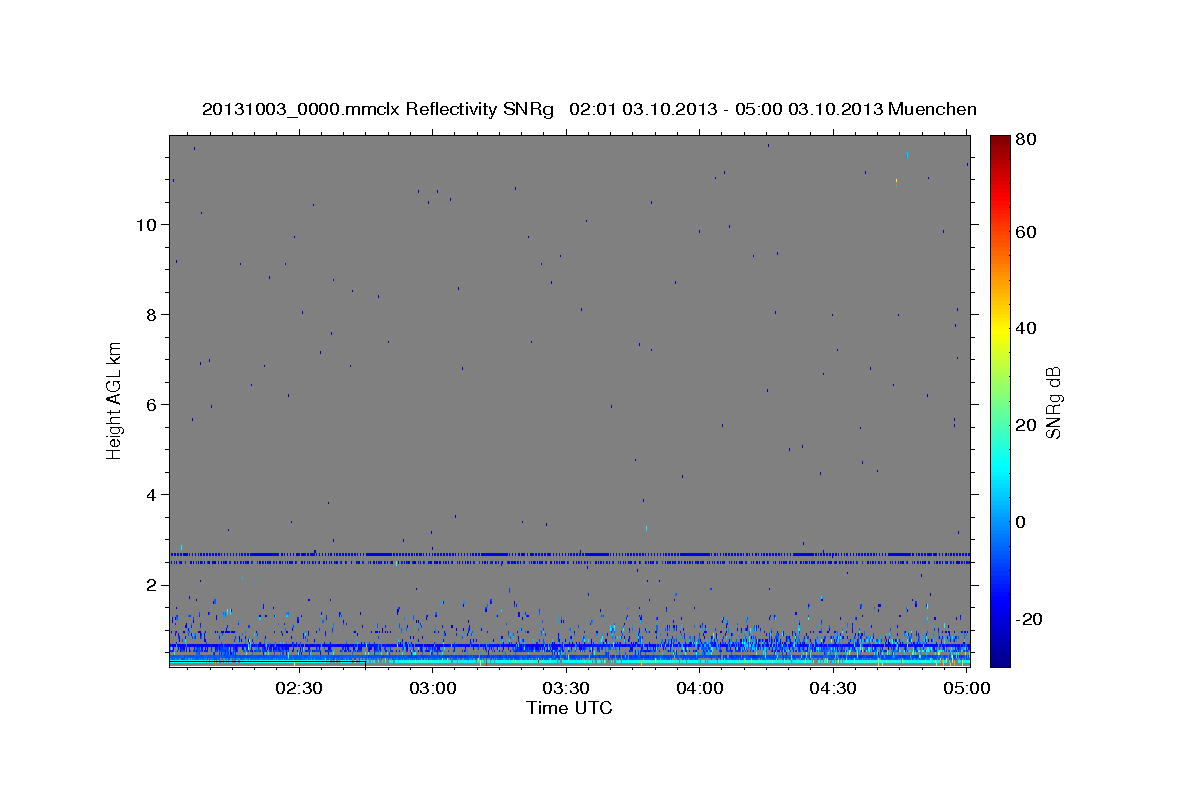Click the '02:30' time tick label

point(299,688)
